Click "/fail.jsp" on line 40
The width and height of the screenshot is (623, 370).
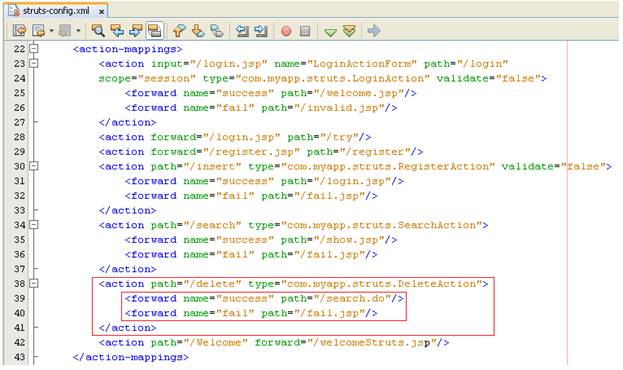tap(330, 314)
